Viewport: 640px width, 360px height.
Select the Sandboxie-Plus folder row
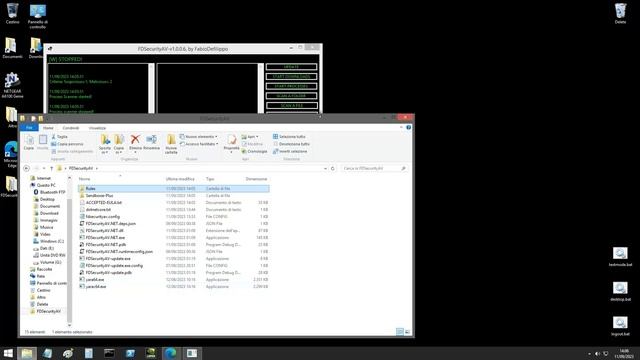(173, 196)
